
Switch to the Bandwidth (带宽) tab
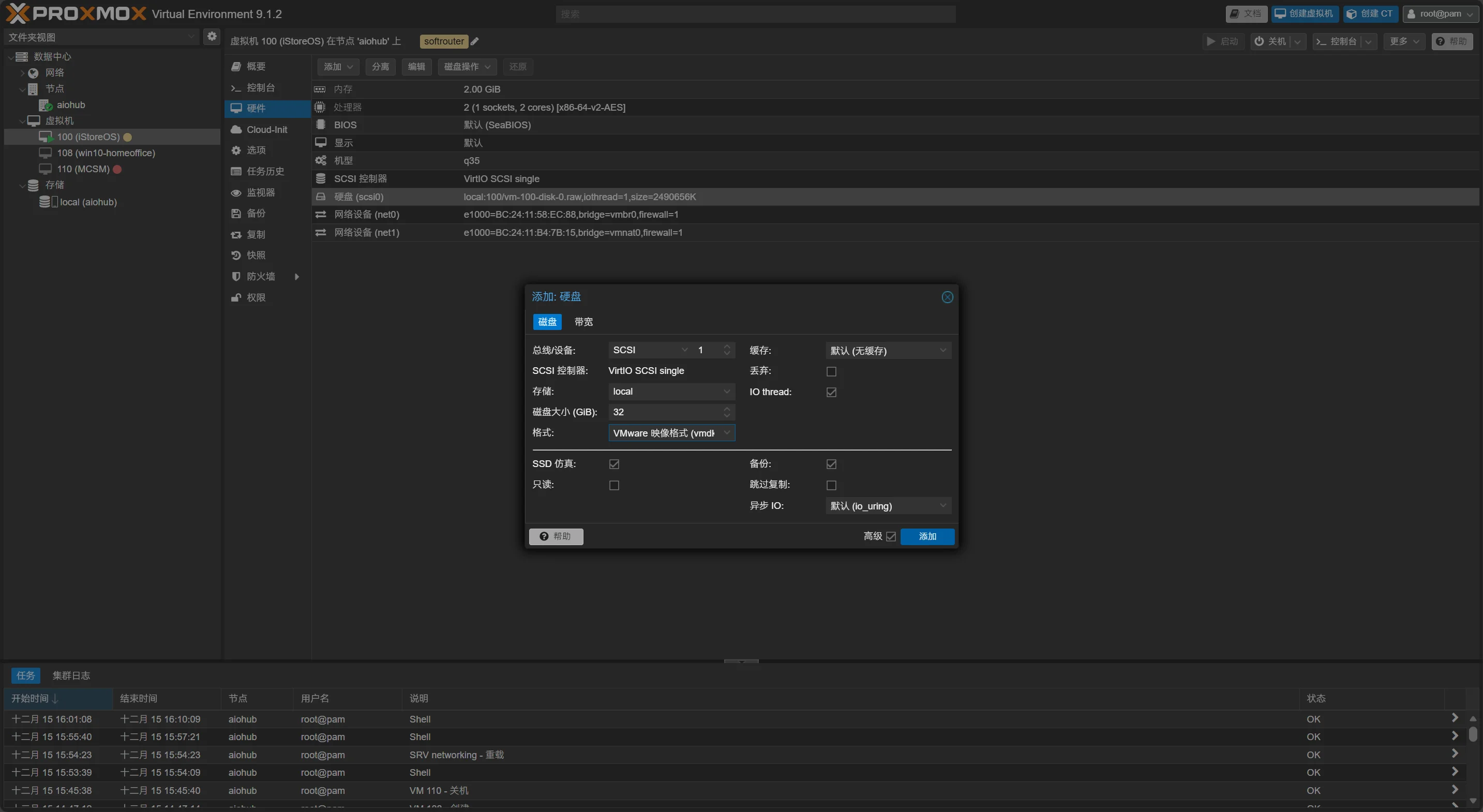[x=583, y=322]
